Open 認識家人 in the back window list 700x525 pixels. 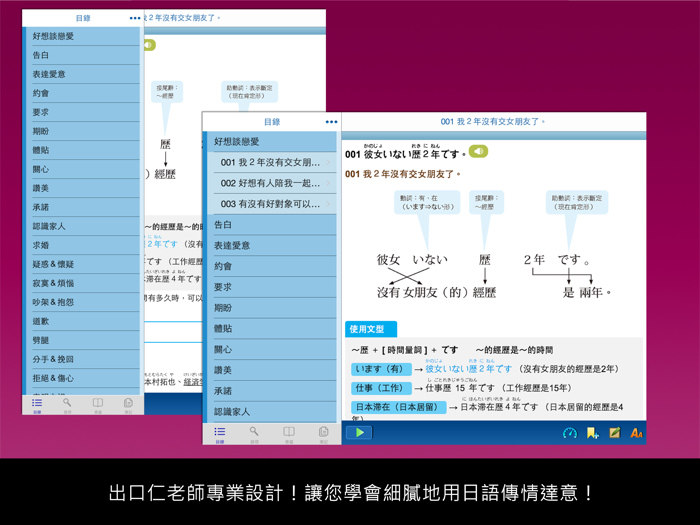pos(83,226)
